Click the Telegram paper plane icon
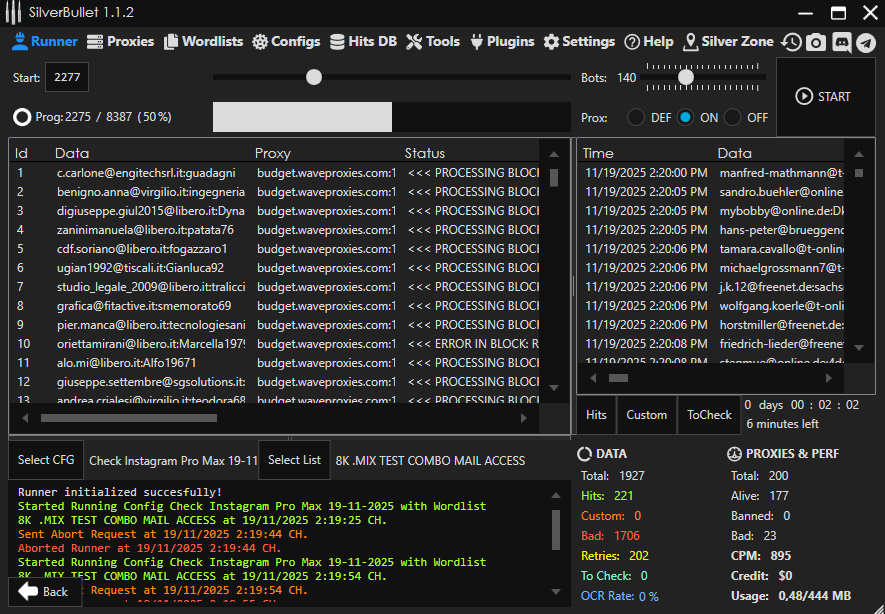This screenshot has height=614, width=885. (865, 42)
